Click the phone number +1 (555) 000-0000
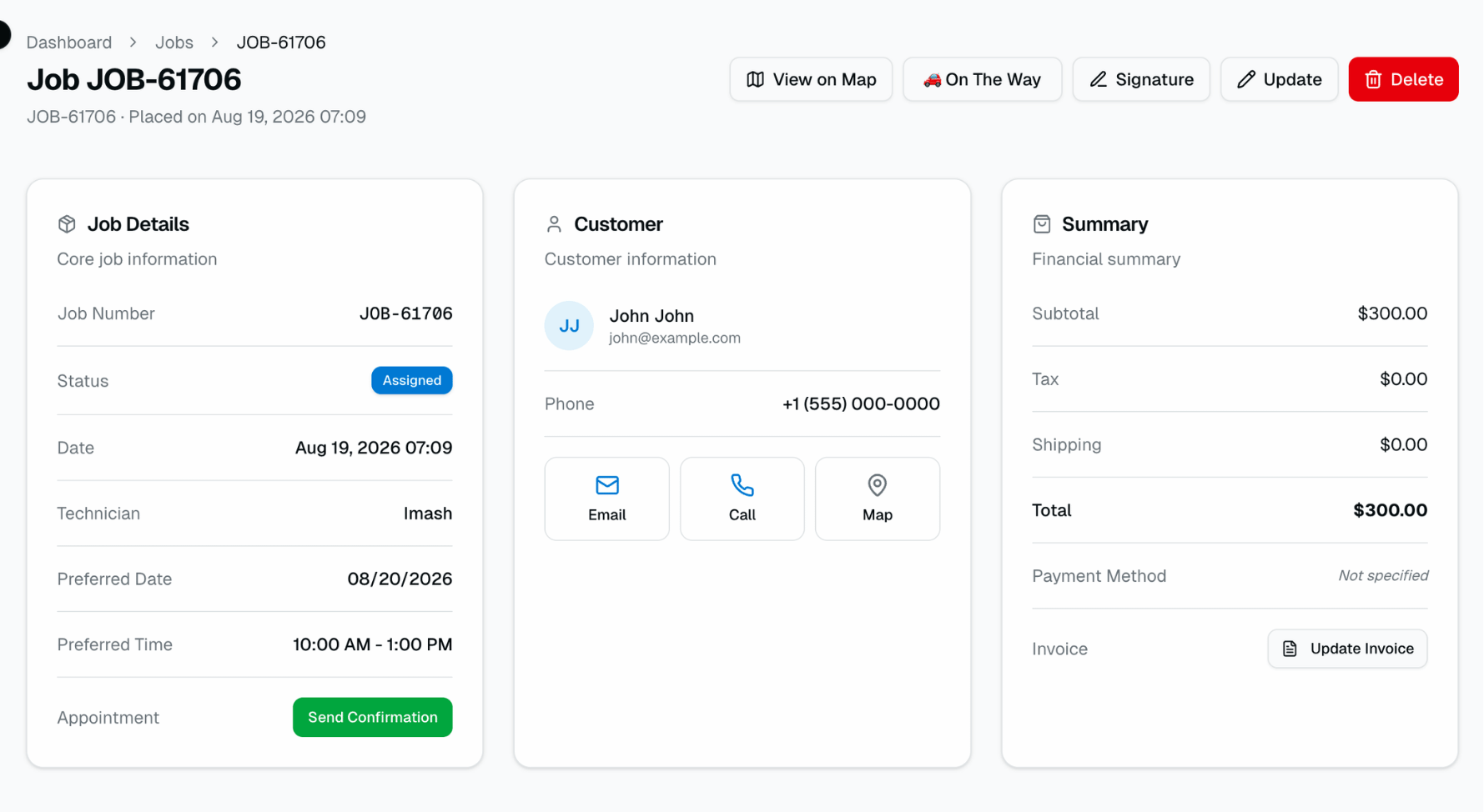This screenshot has width=1484, height=812. (x=861, y=403)
